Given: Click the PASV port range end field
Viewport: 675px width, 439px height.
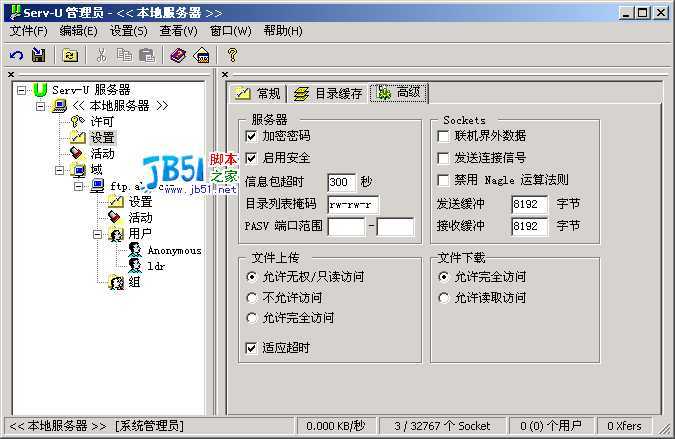Looking at the screenshot, I should point(395,226).
